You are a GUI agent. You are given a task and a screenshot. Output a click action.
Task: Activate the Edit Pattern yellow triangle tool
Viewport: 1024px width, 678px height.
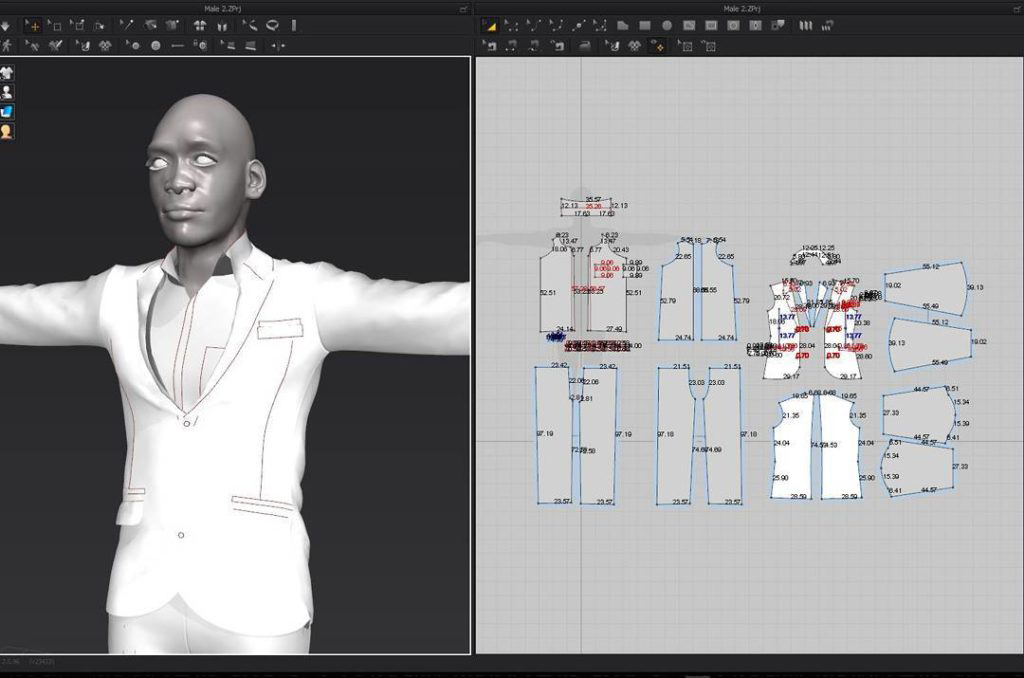point(490,26)
